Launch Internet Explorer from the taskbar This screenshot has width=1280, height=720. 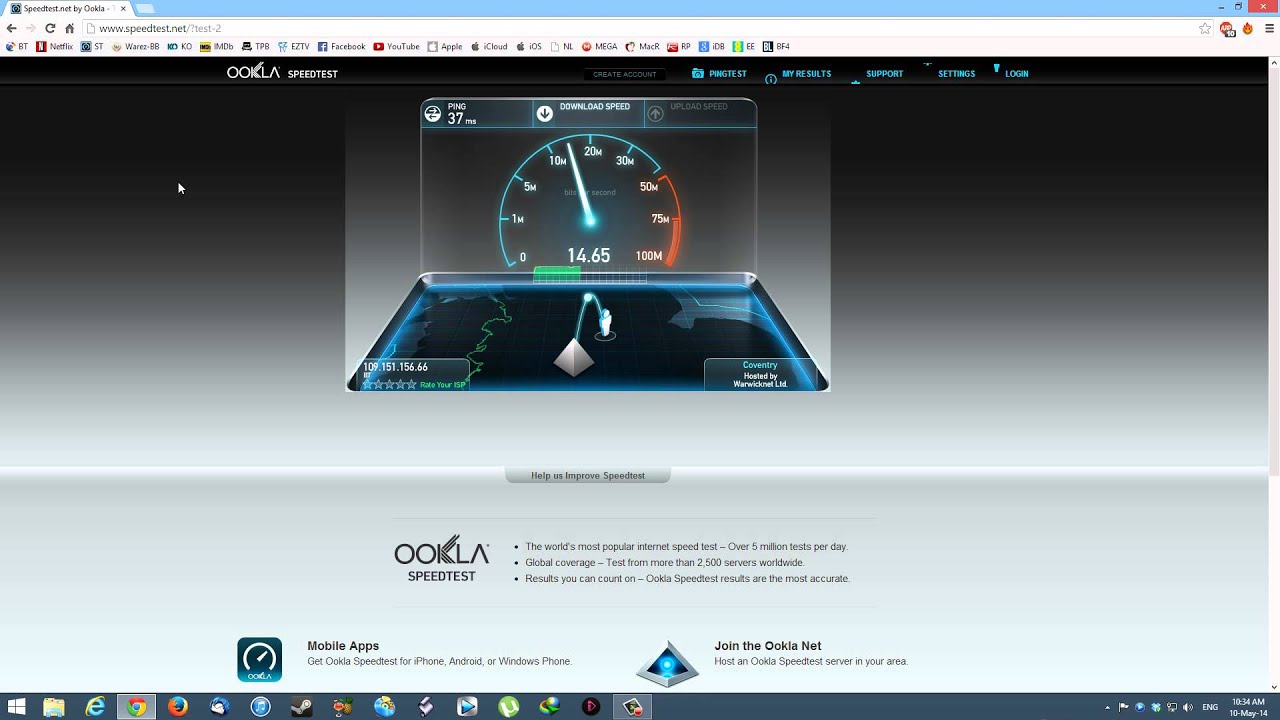pyautogui.click(x=95, y=707)
